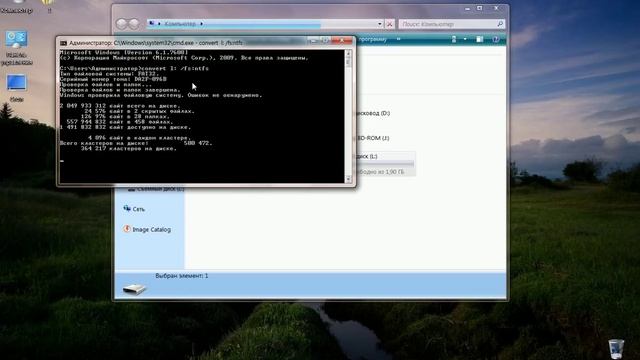Maximize the Explorer window

point(480,8)
